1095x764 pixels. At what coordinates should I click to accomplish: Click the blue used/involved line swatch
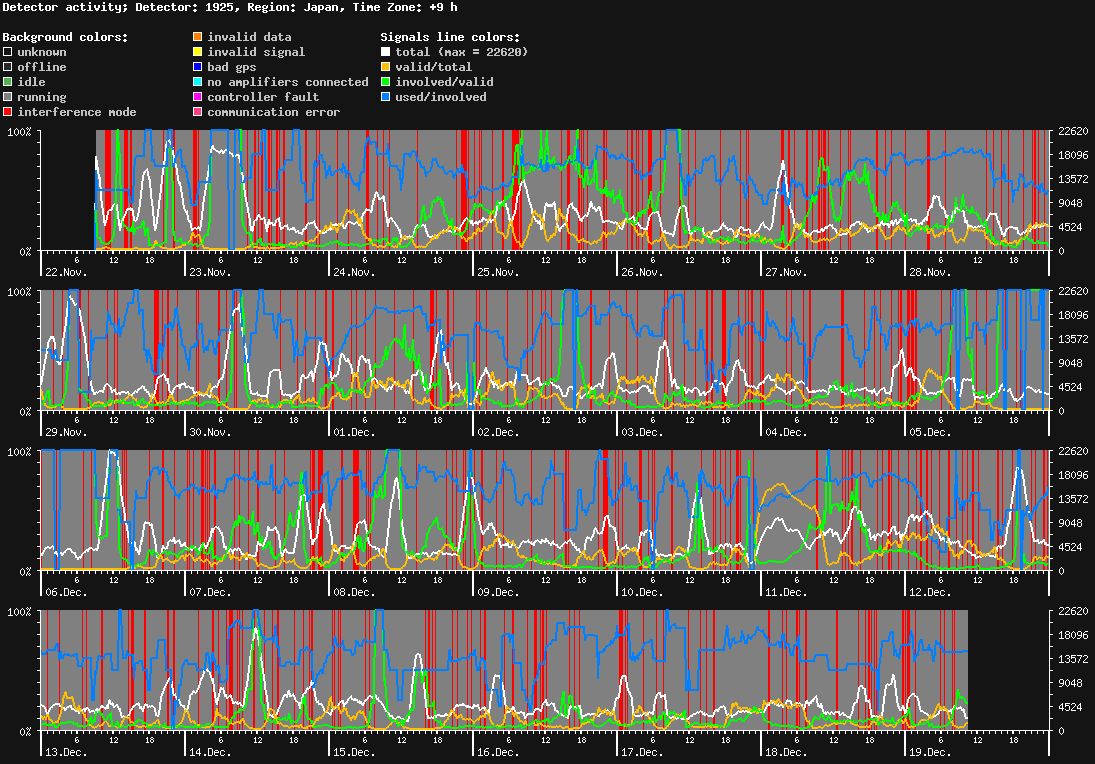pyautogui.click(x=386, y=97)
